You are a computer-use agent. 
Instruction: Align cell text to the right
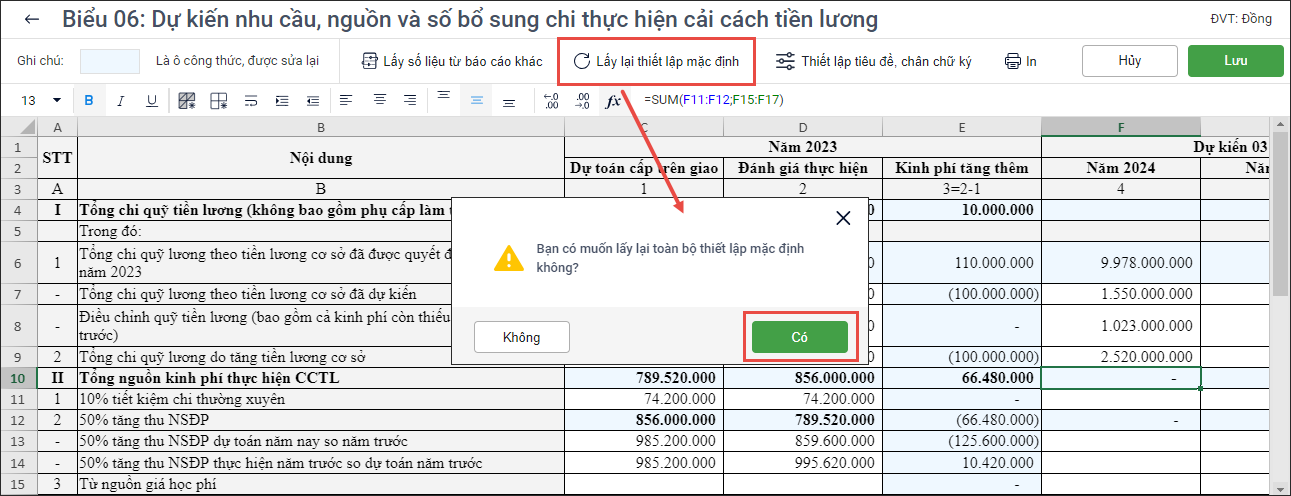tap(410, 100)
